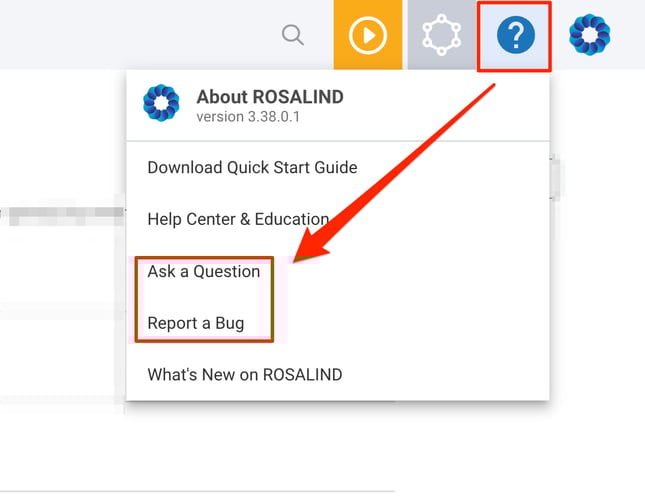Image resolution: width=645 pixels, height=499 pixels.
Task: Choose Report a Bug
Action: click(196, 323)
